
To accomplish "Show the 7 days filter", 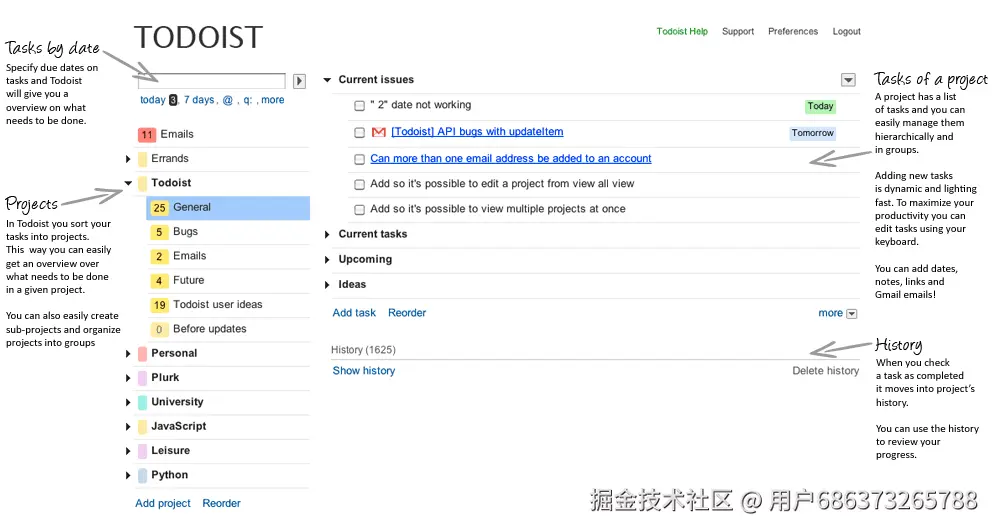I will pos(199,100).
